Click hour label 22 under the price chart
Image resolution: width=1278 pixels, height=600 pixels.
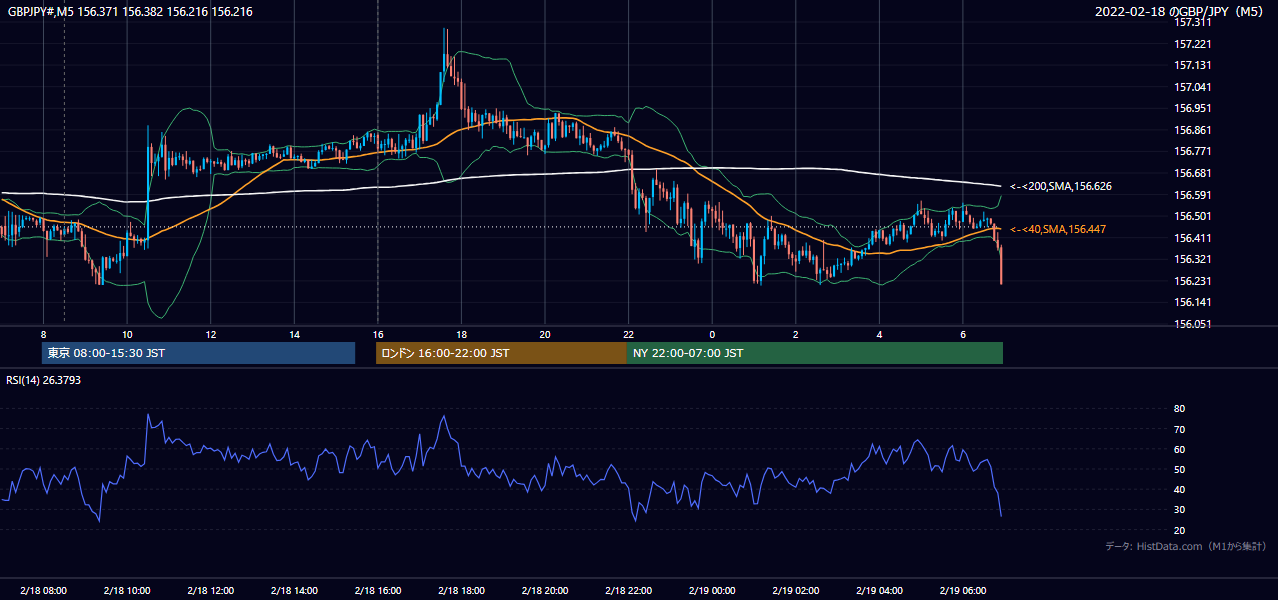[628, 334]
